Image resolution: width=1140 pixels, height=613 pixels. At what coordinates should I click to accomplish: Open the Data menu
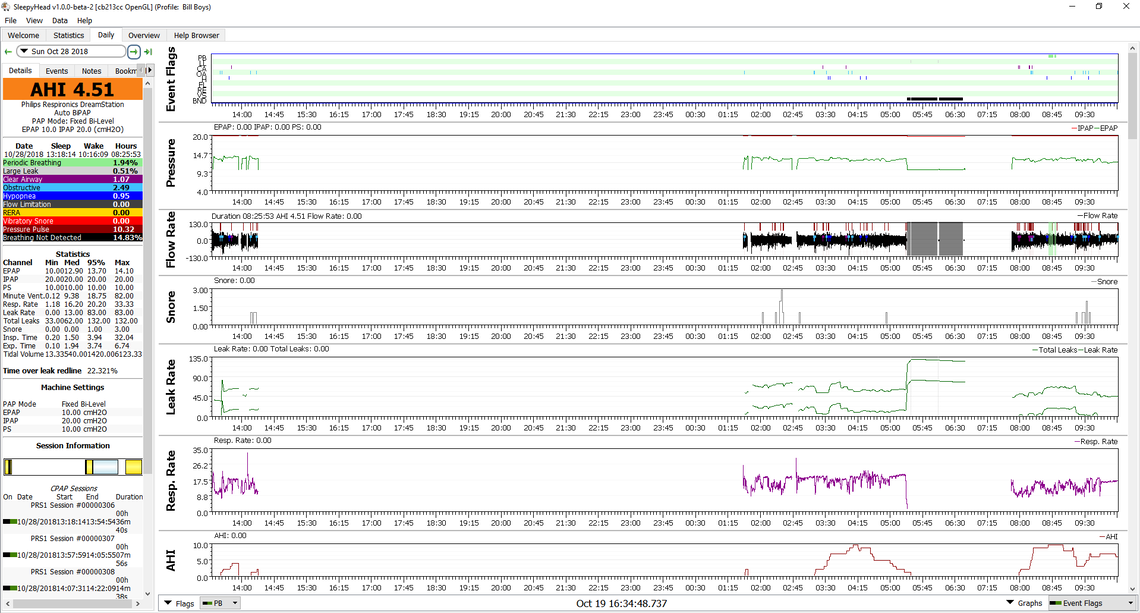point(60,20)
